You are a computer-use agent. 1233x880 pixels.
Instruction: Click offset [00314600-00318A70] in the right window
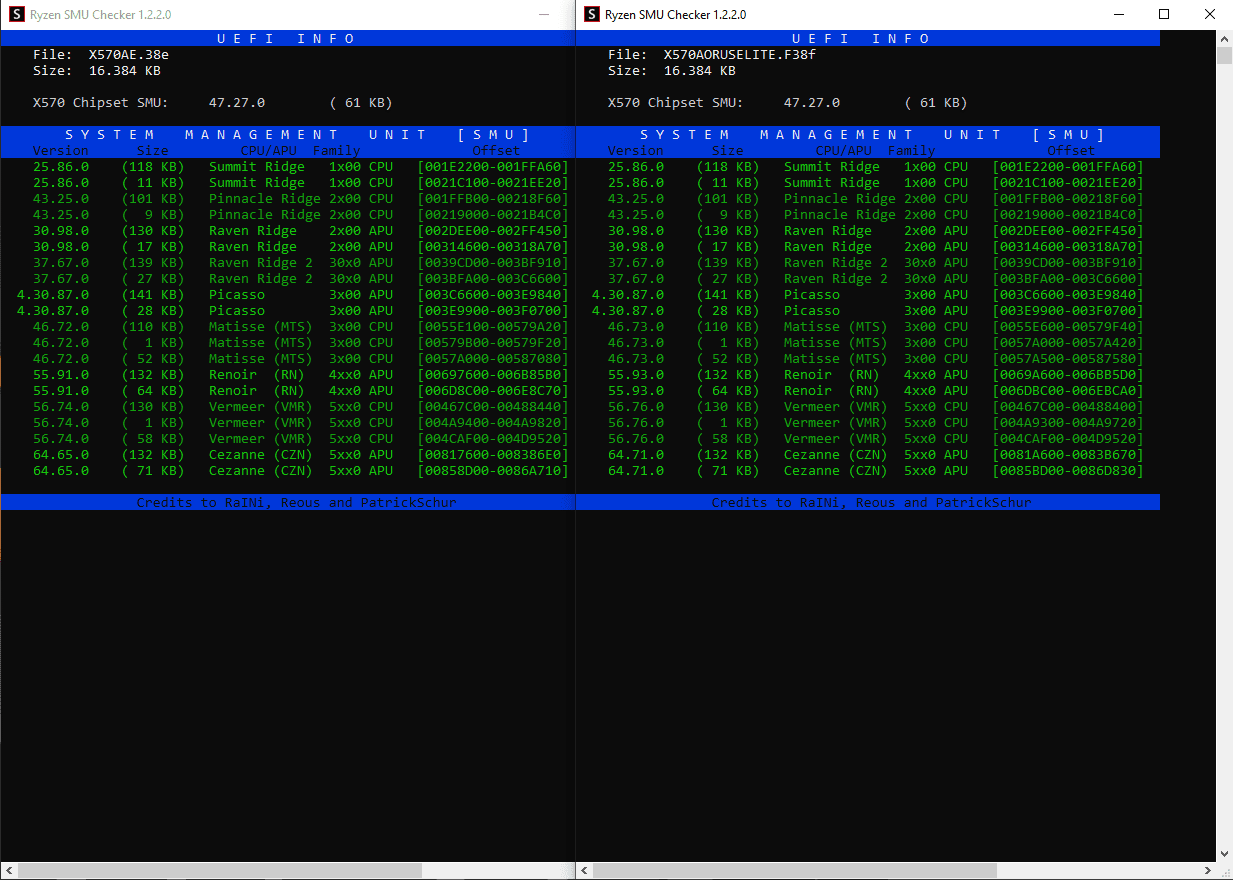1068,247
